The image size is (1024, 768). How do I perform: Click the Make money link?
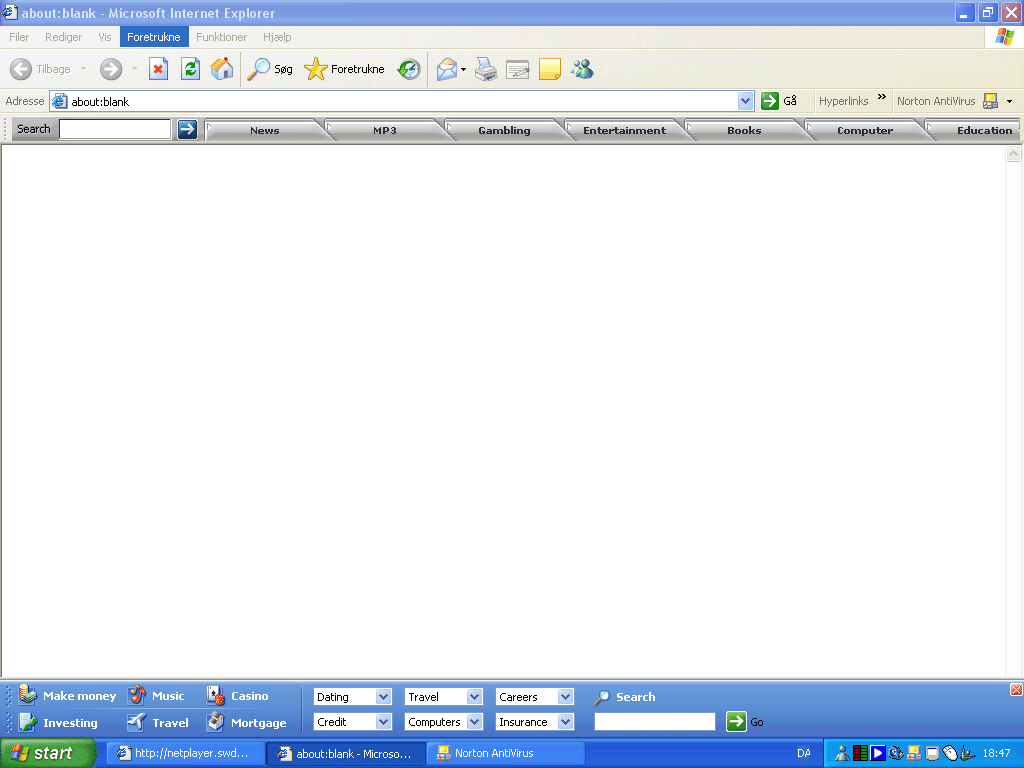click(79, 696)
